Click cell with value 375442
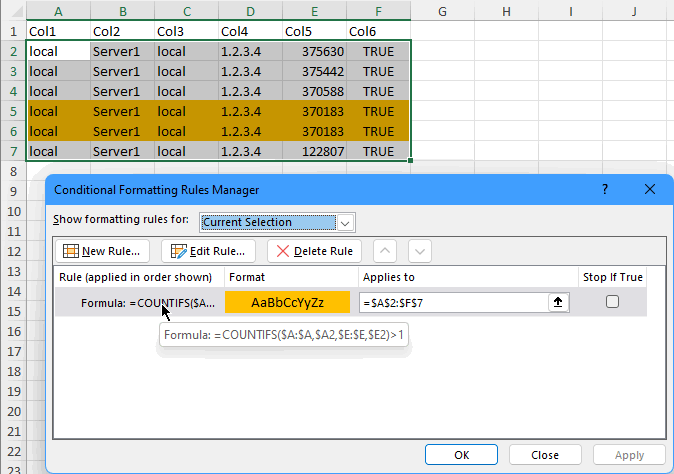 coord(314,71)
